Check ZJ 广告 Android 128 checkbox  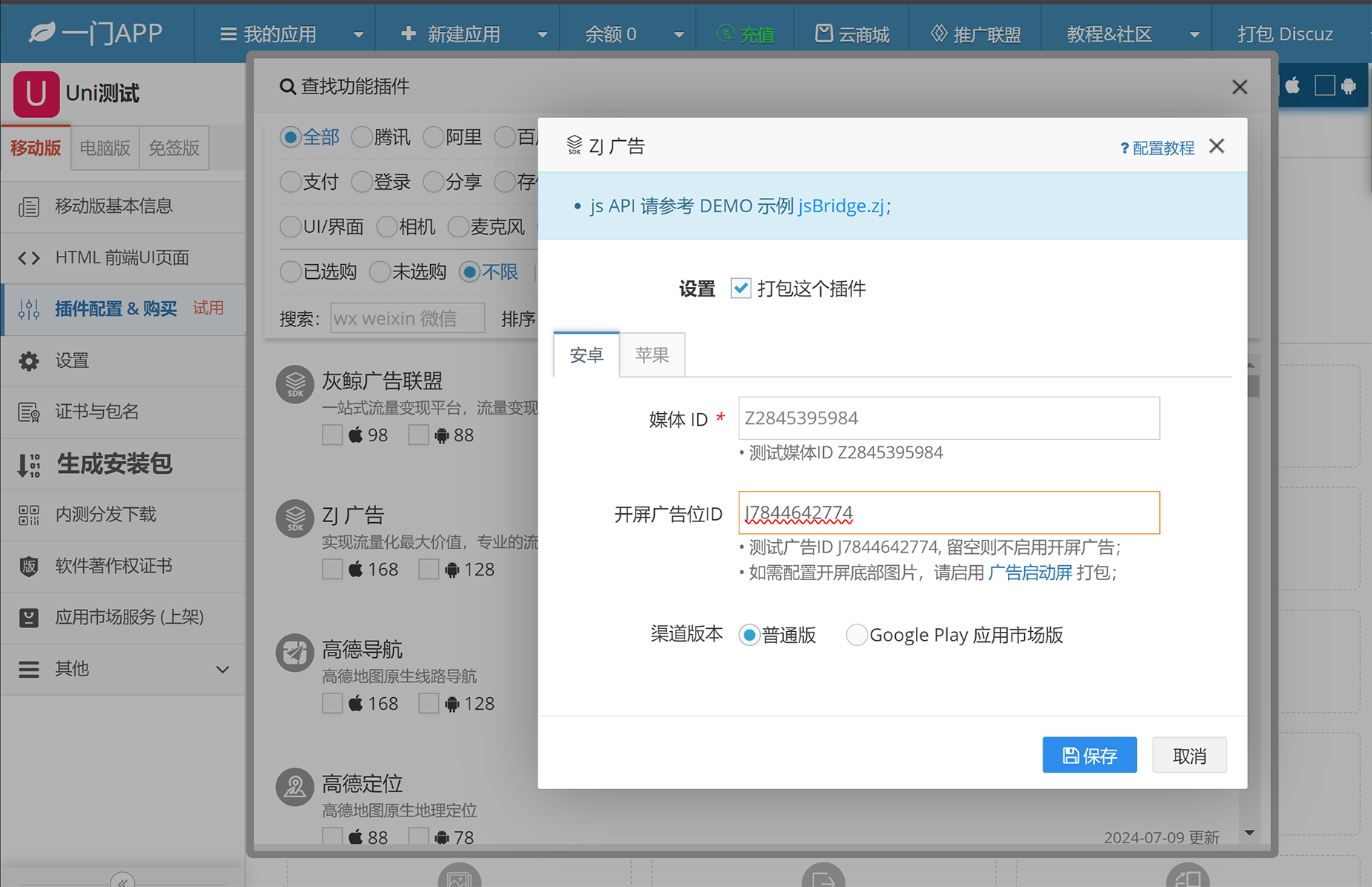click(x=429, y=570)
